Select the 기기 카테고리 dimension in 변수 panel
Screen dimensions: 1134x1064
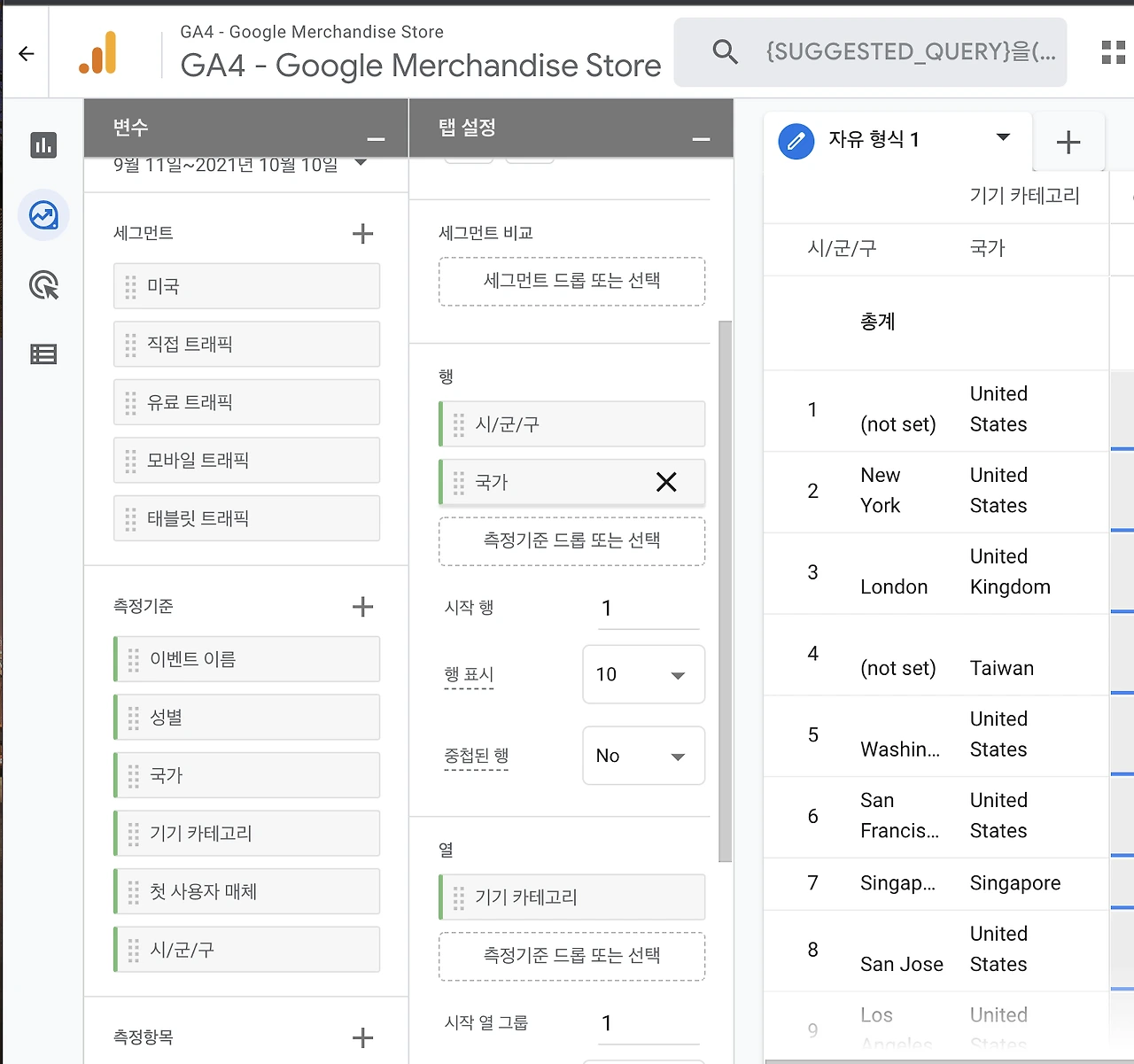[247, 834]
